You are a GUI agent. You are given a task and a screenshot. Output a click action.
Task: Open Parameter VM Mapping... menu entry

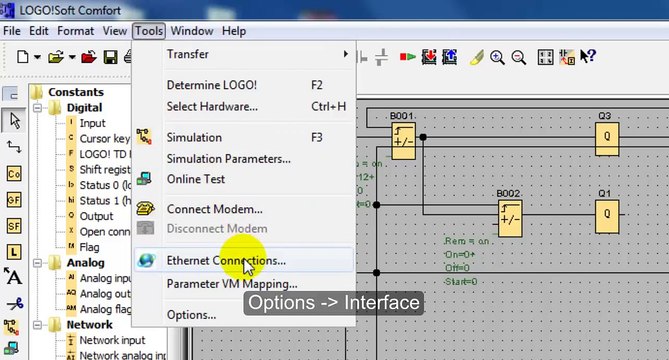click(x=244, y=284)
